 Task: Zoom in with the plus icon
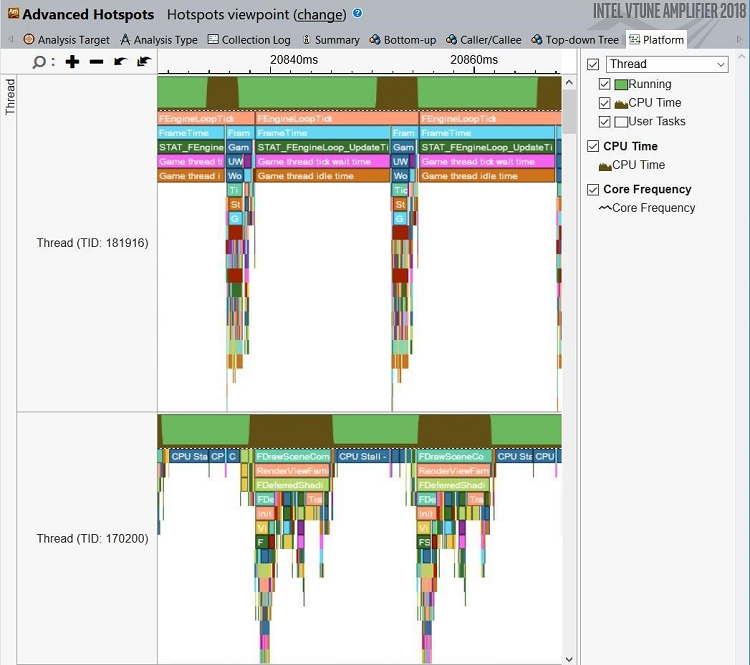click(x=72, y=62)
